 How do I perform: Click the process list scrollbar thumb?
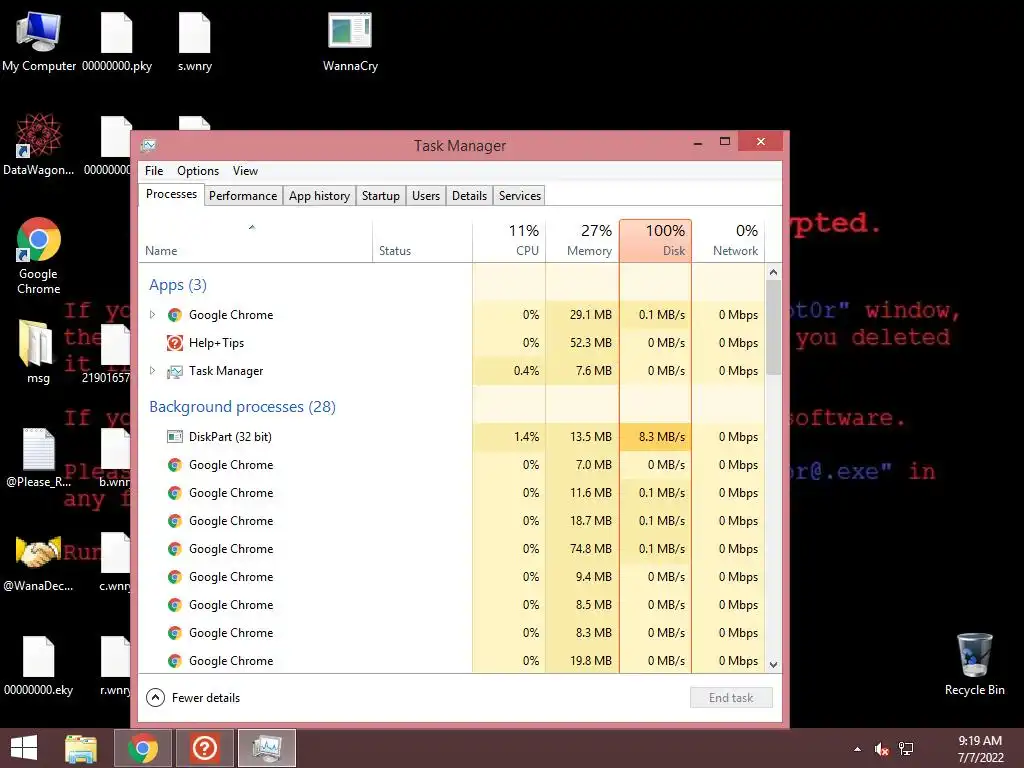773,327
